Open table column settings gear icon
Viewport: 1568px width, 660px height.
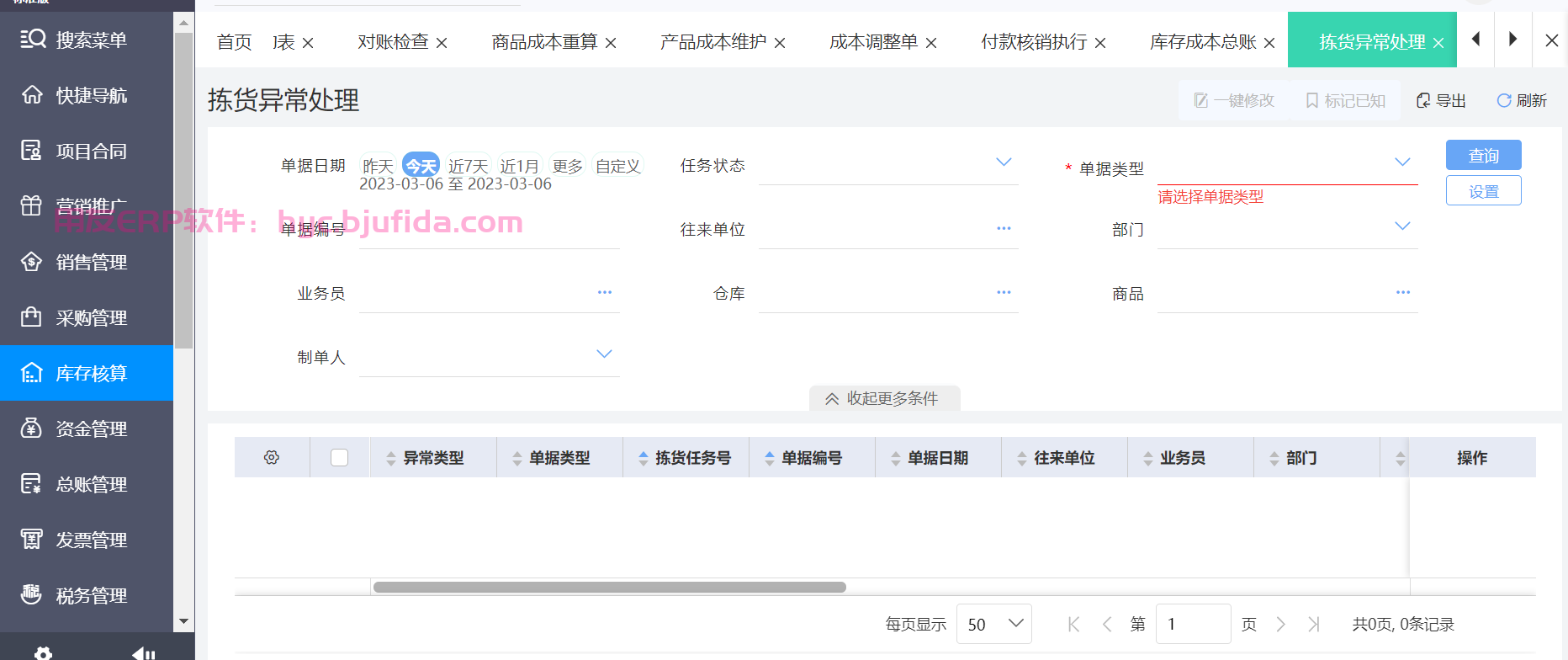point(272,457)
